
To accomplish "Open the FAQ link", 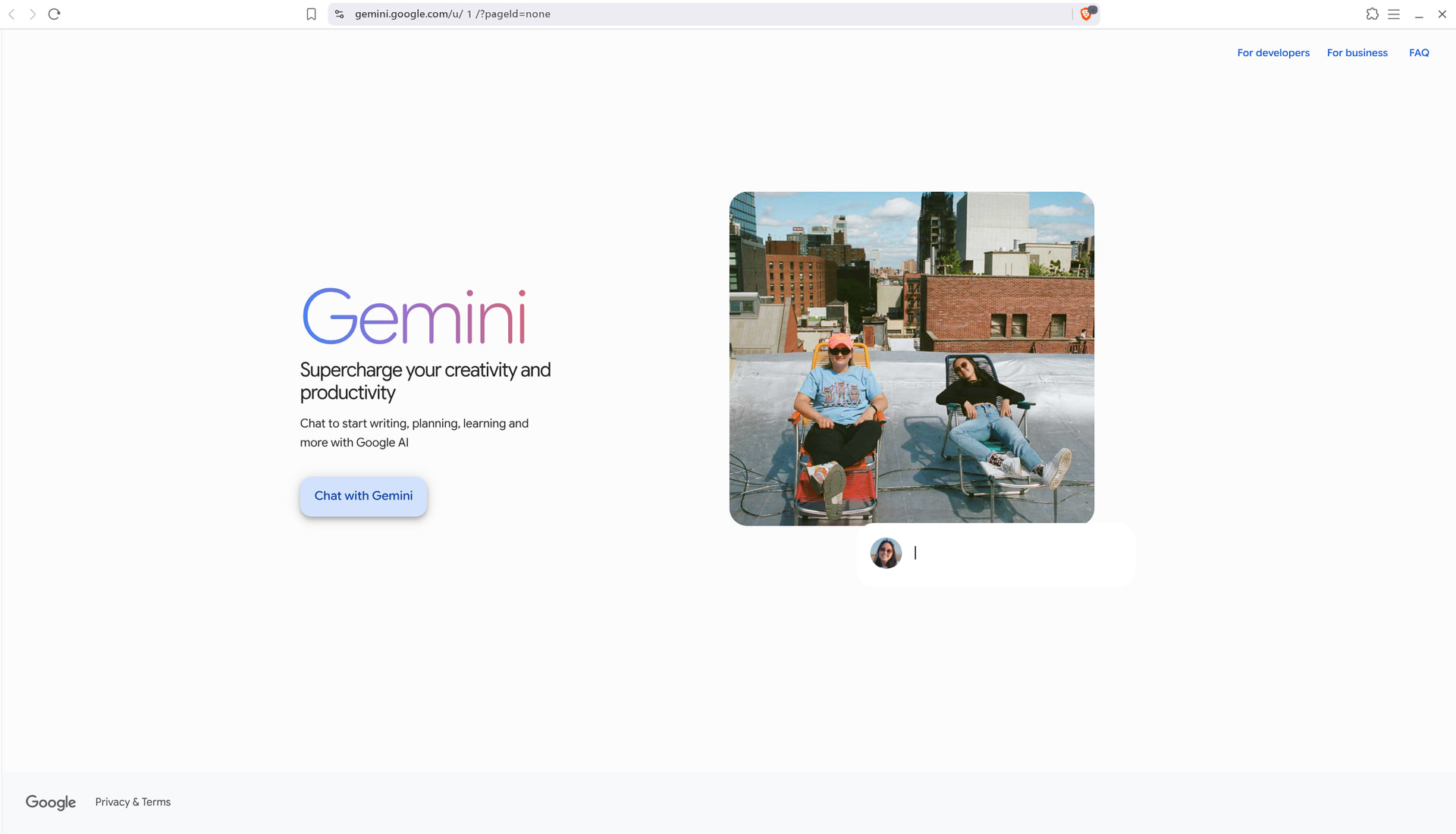I will point(1419,53).
